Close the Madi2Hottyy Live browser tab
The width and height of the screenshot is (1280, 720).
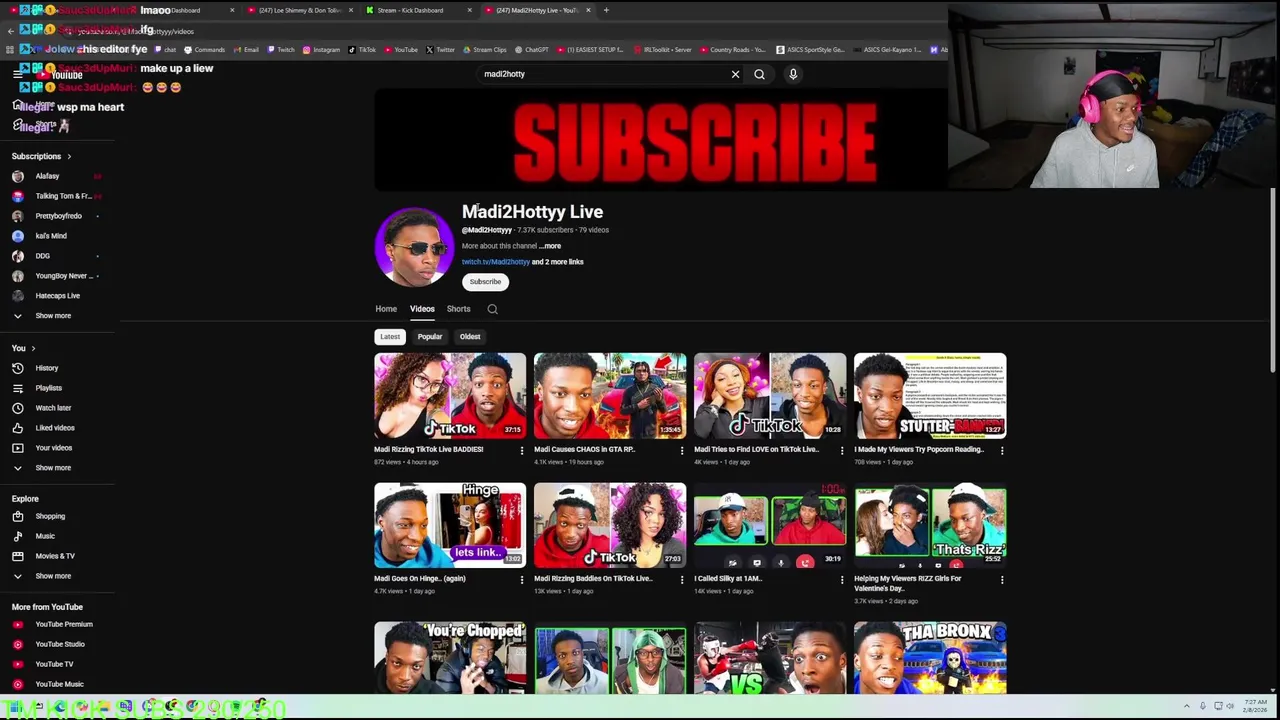(x=588, y=10)
